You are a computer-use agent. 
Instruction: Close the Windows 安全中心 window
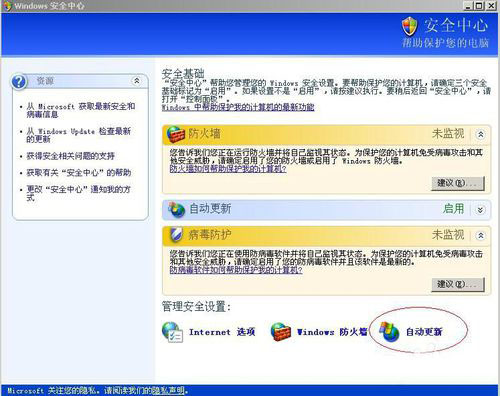[x=491, y=6]
